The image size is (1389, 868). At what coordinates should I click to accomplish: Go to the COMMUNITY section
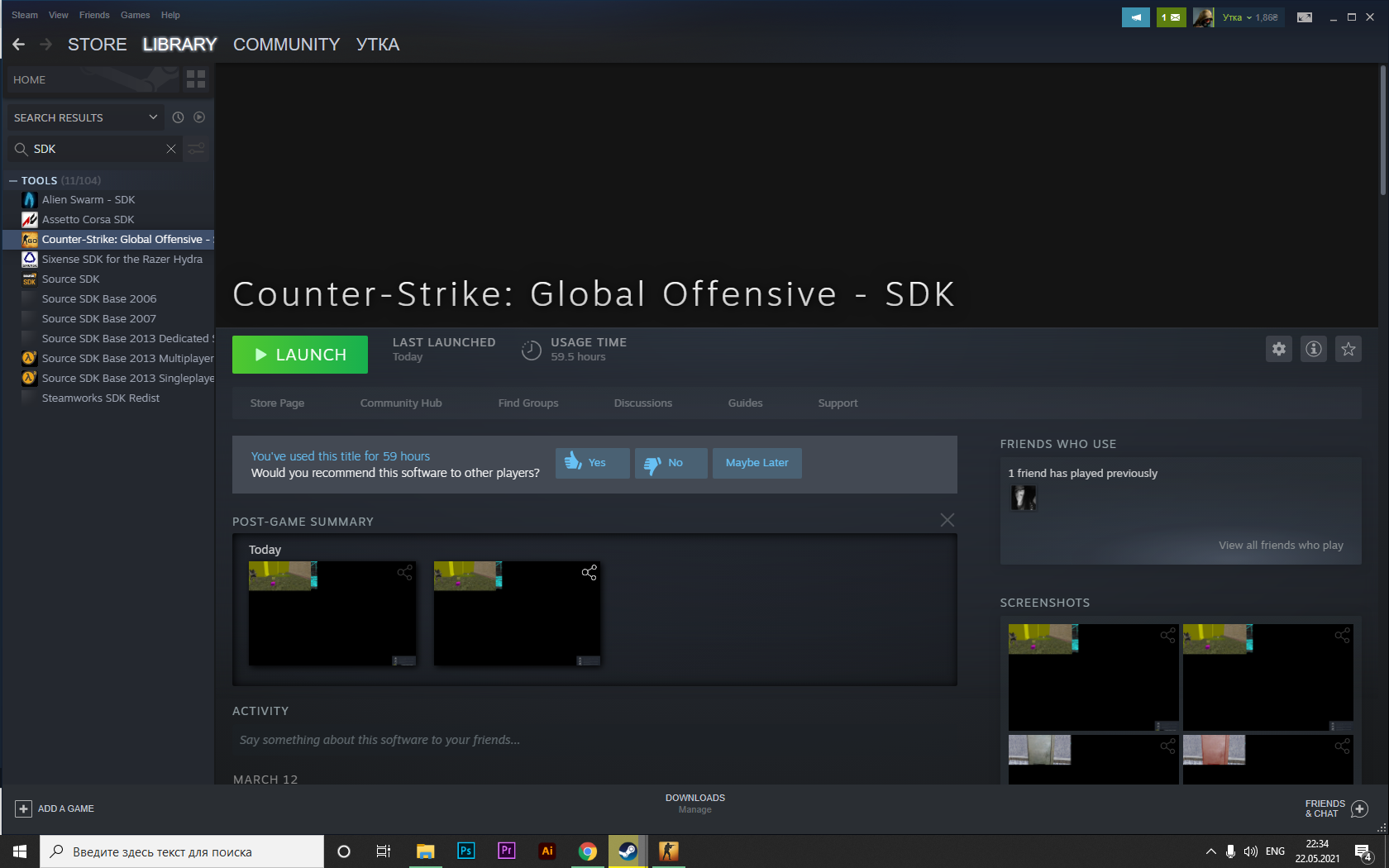[x=287, y=45]
